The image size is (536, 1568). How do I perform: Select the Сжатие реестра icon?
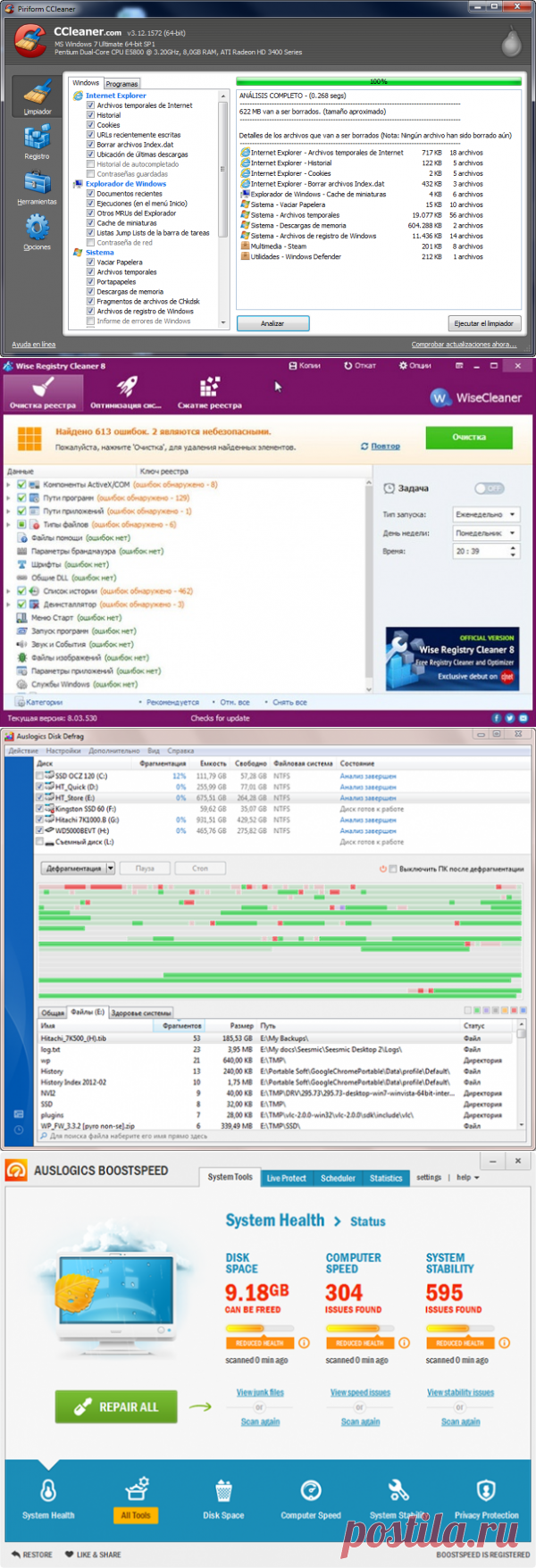point(210,386)
